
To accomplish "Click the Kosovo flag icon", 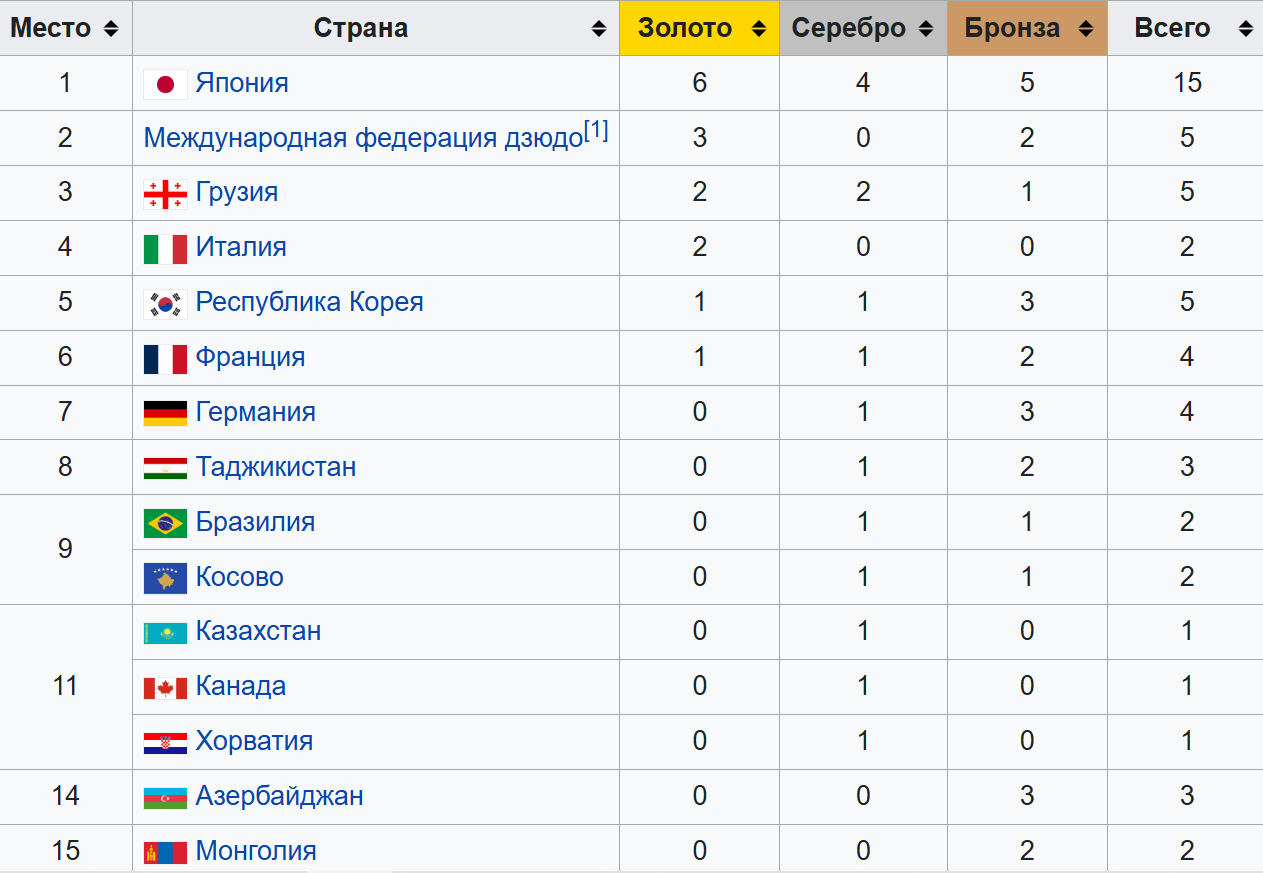I will tap(165, 578).
